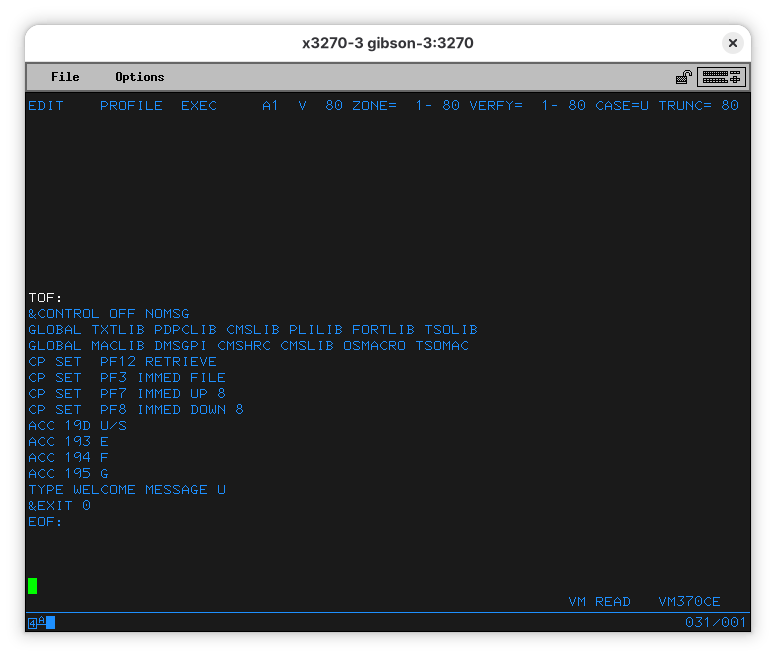Click the CP SET PF12 RETRIEVE line

coord(122,362)
